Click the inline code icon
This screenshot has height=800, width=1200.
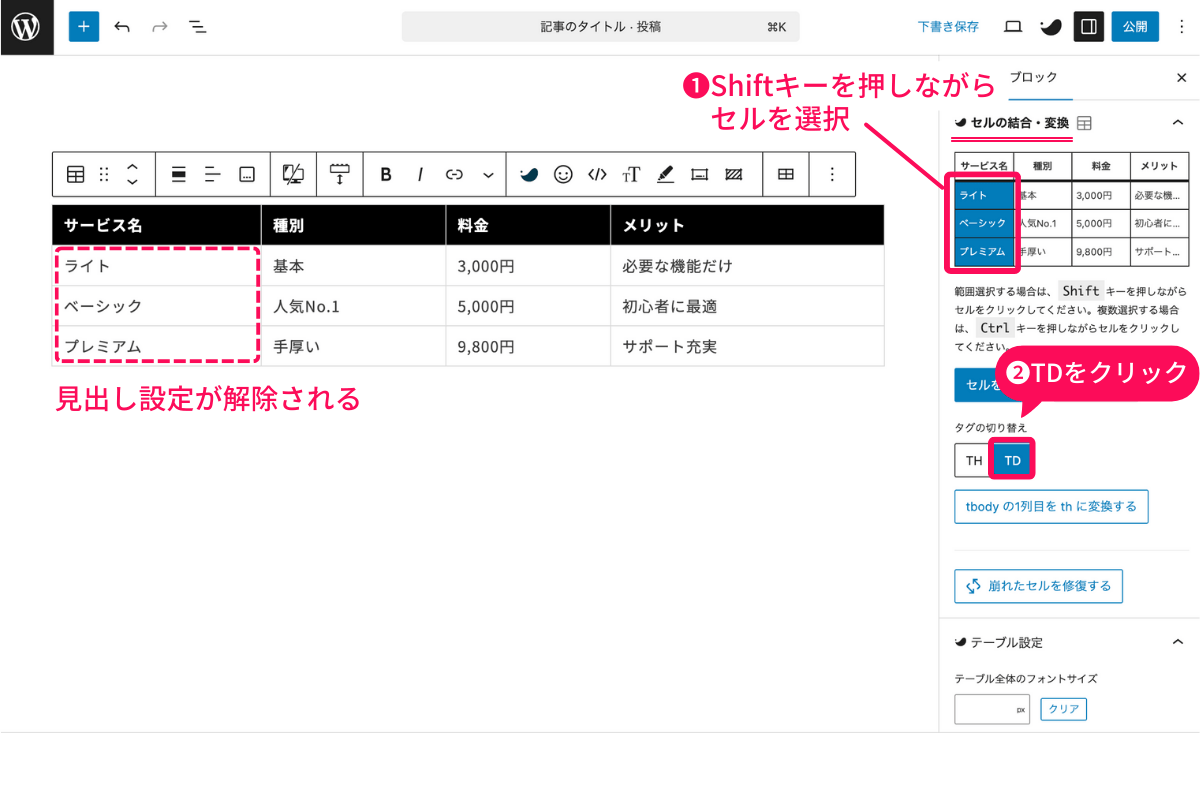(597, 174)
